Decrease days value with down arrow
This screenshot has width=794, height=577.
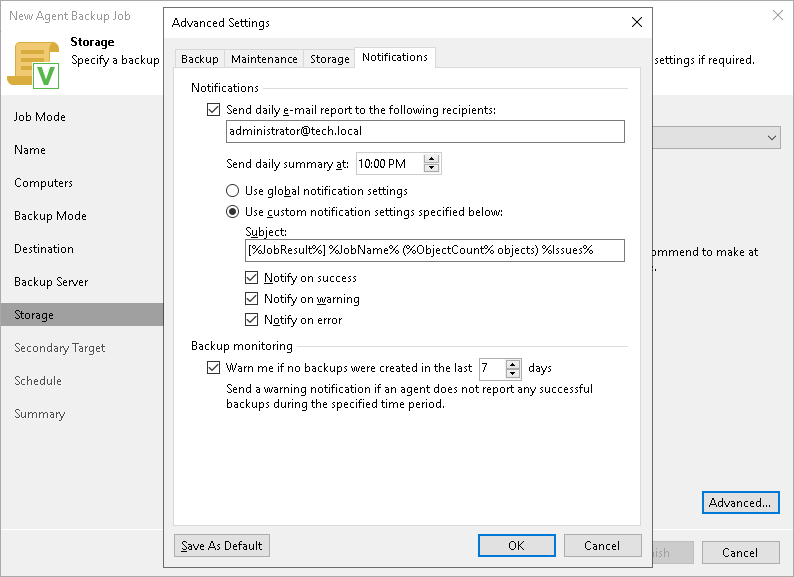[x=513, y=373]
